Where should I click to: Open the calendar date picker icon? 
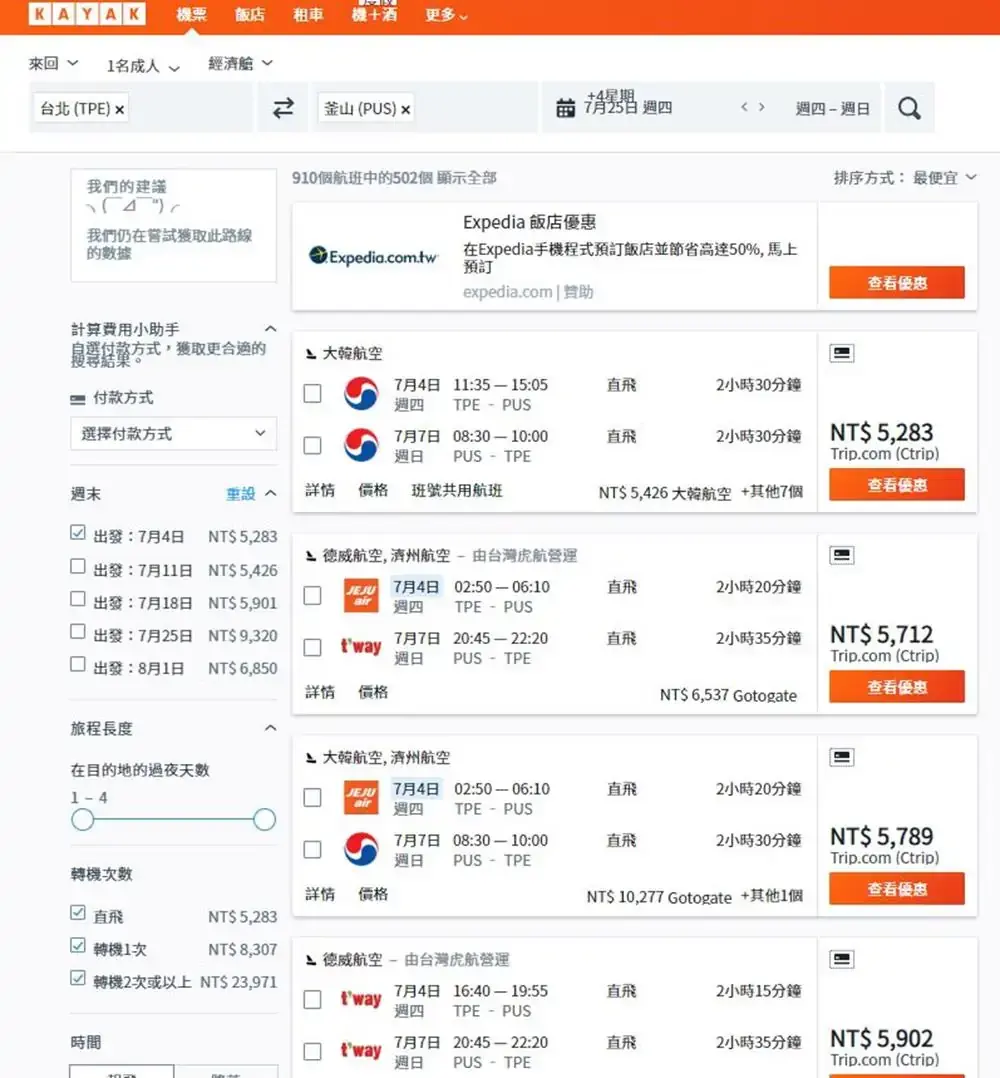click(565, 108)
